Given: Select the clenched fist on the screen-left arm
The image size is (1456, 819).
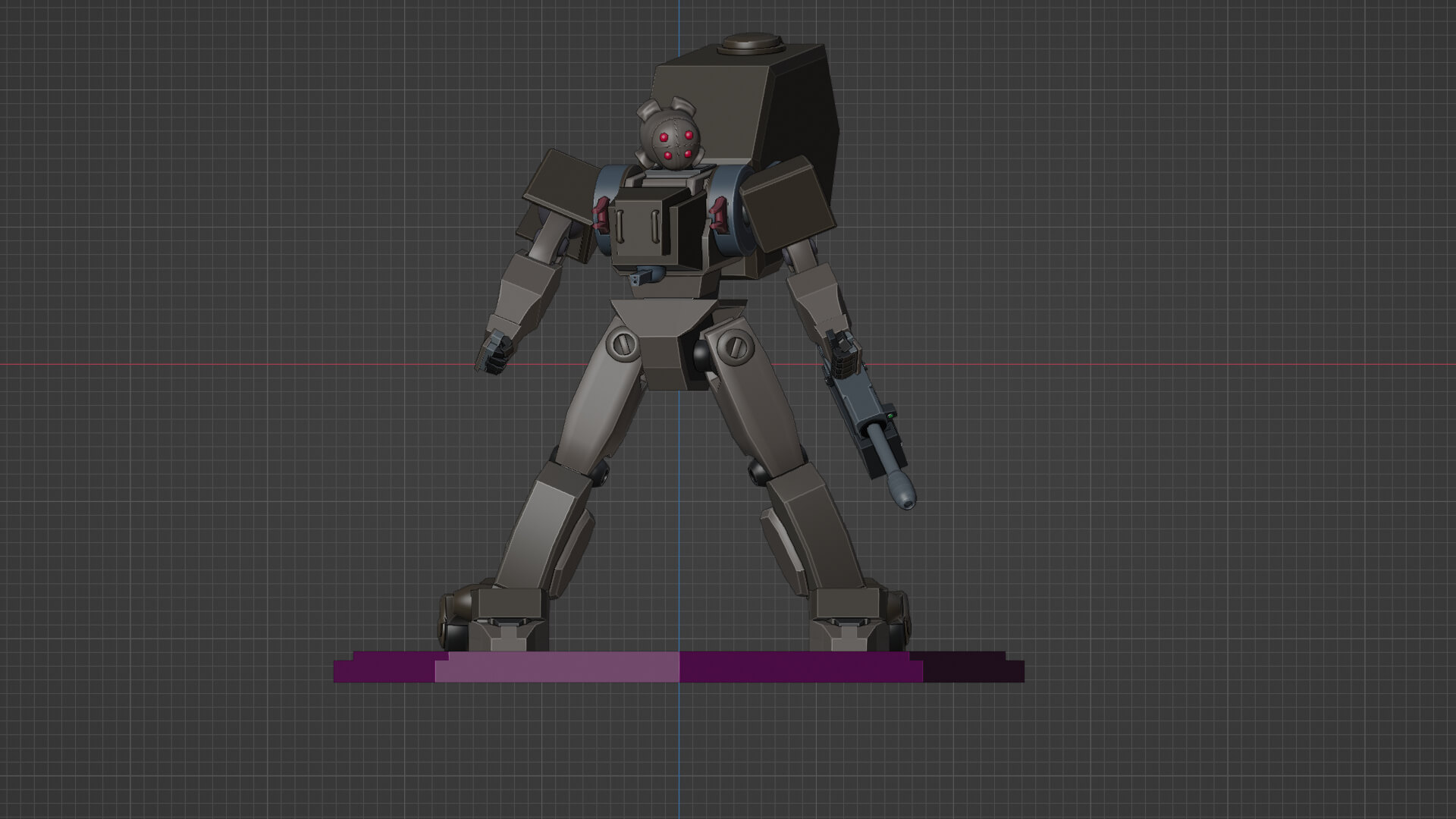Looking at the screenshot, I should pyautogui.click(x=493, y=353).
